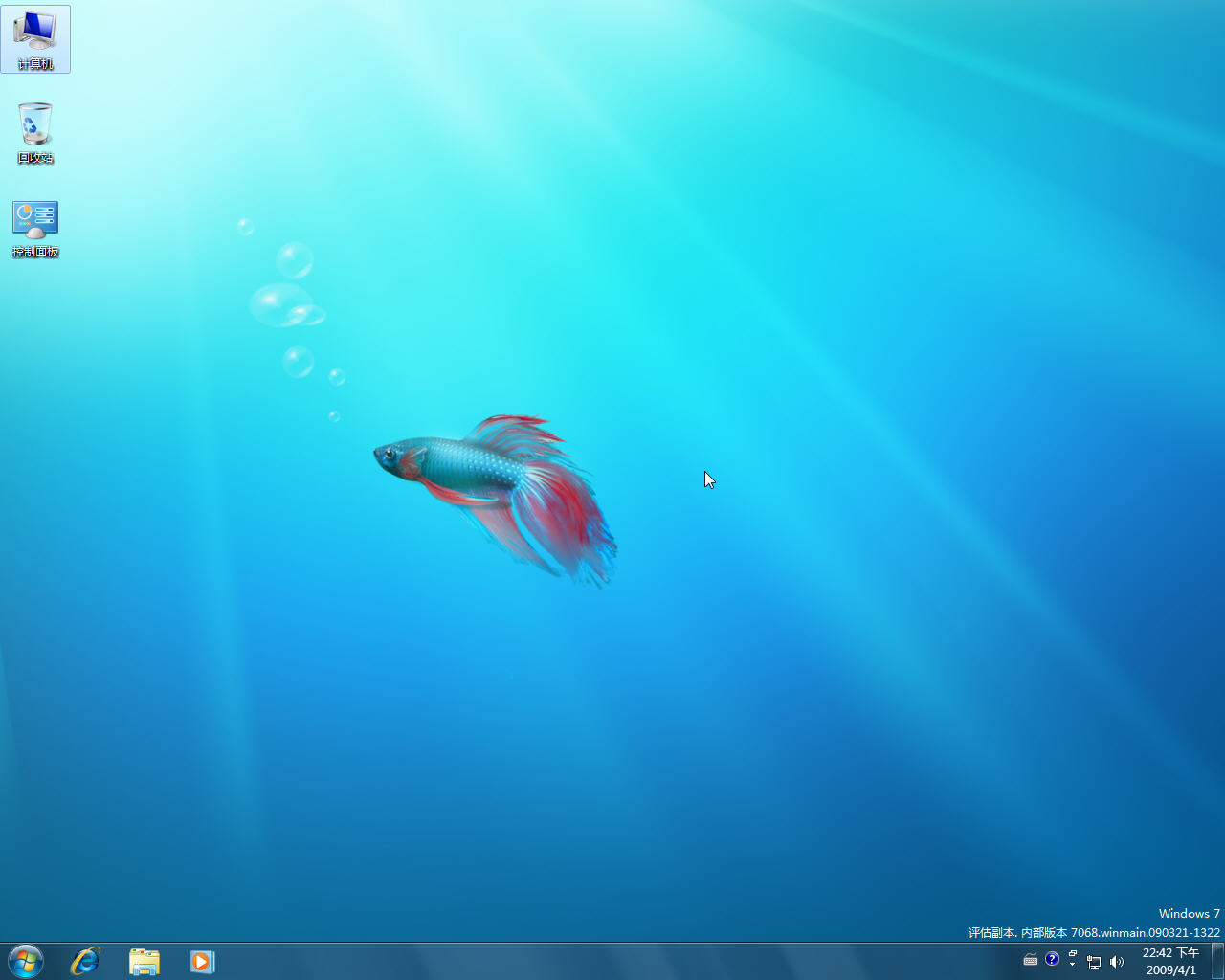Open Windows Explorer folder icon on taskbar

[145, 961]
